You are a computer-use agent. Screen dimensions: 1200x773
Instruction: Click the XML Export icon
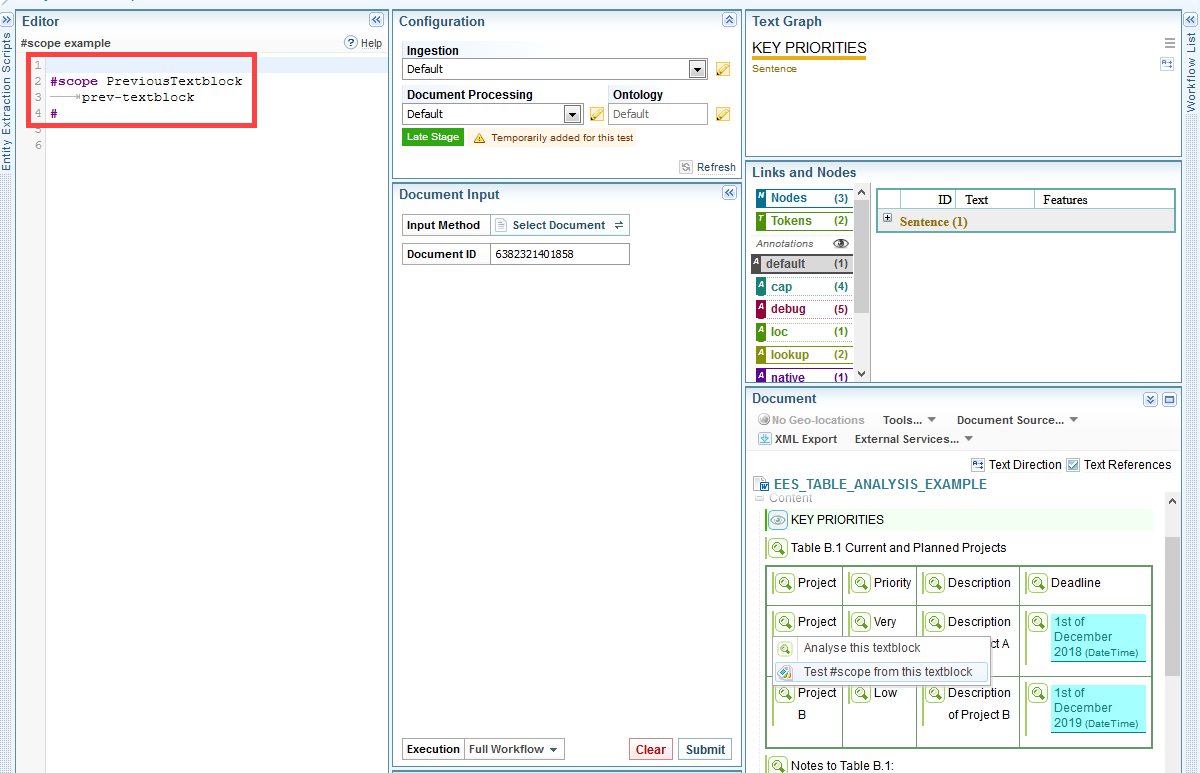[x=764, y=439]
